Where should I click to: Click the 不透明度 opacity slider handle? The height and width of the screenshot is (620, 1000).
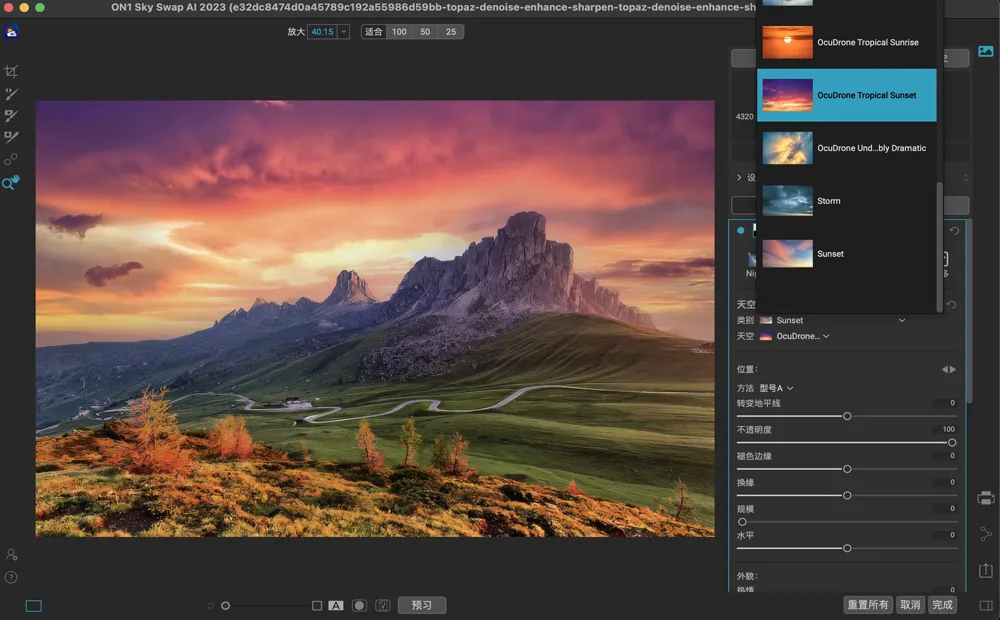click(951, 442)
